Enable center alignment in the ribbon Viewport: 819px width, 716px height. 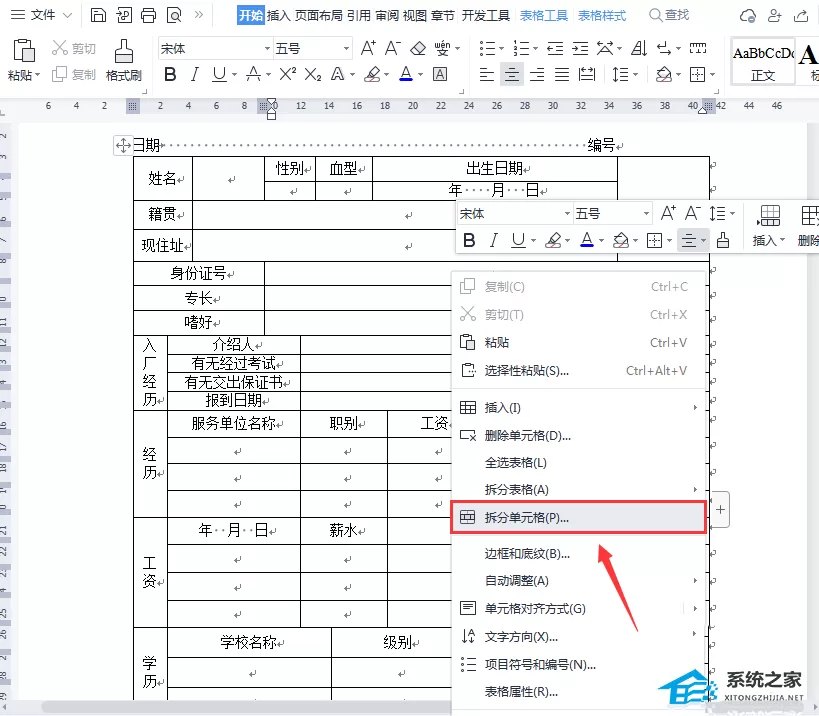pyautogui.click(x=511, y=75)
